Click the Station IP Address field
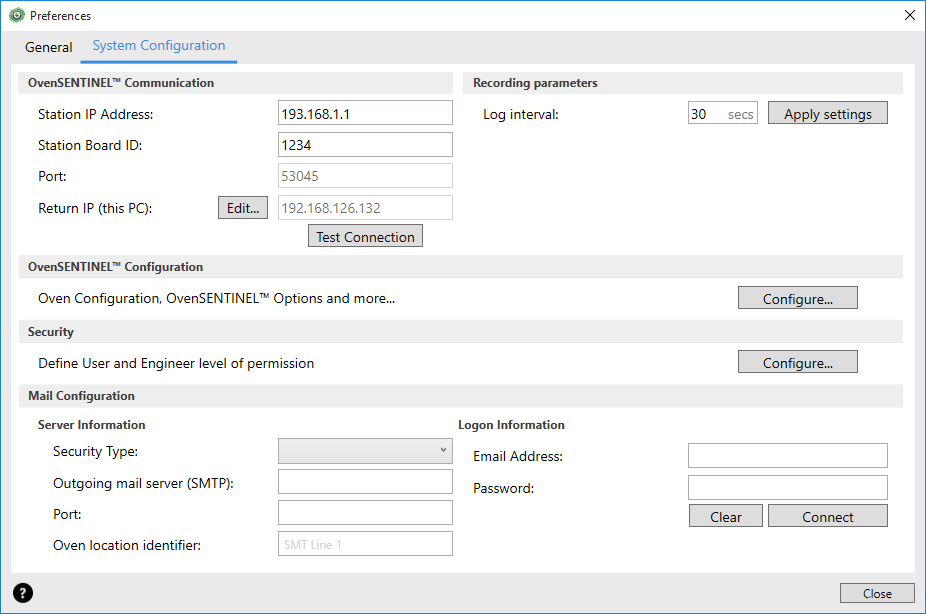The image size is (926, 614). 365,113
